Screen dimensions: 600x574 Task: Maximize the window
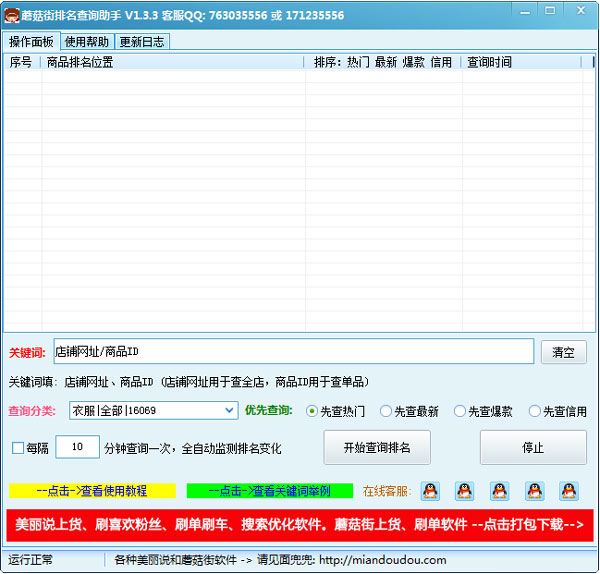click(550, 11)
